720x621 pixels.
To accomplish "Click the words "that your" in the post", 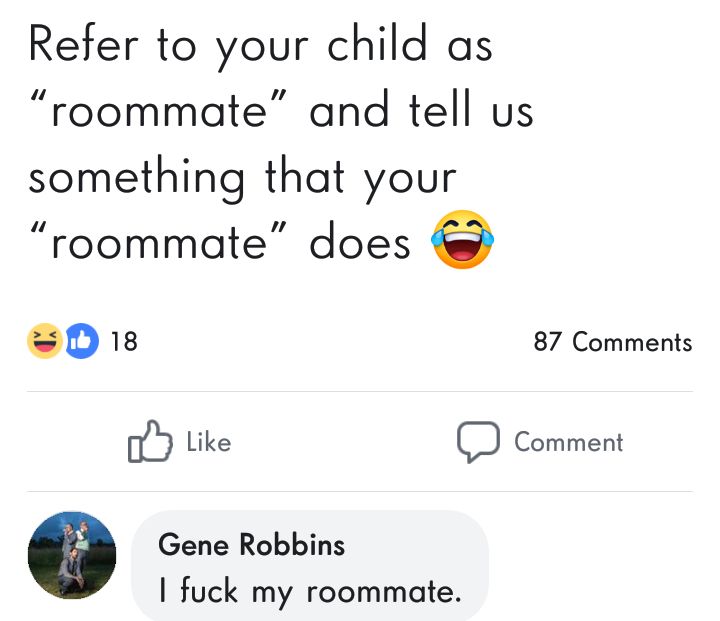I will click(360, 179).
